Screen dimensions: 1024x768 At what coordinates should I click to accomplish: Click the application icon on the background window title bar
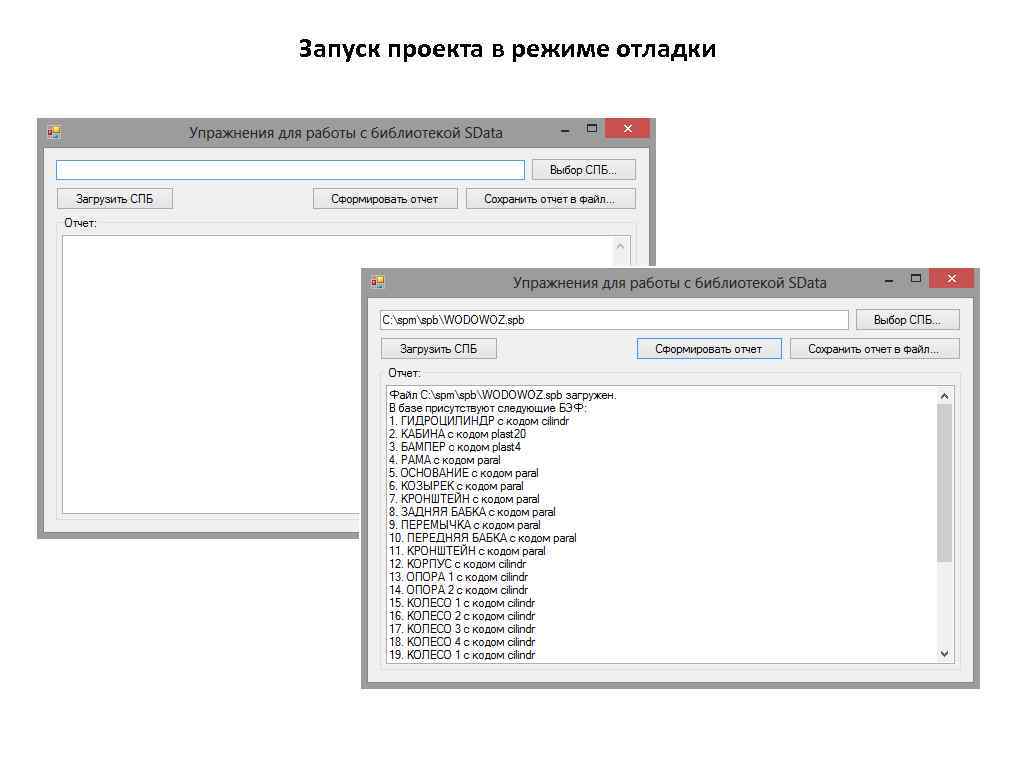coord(55,130)
